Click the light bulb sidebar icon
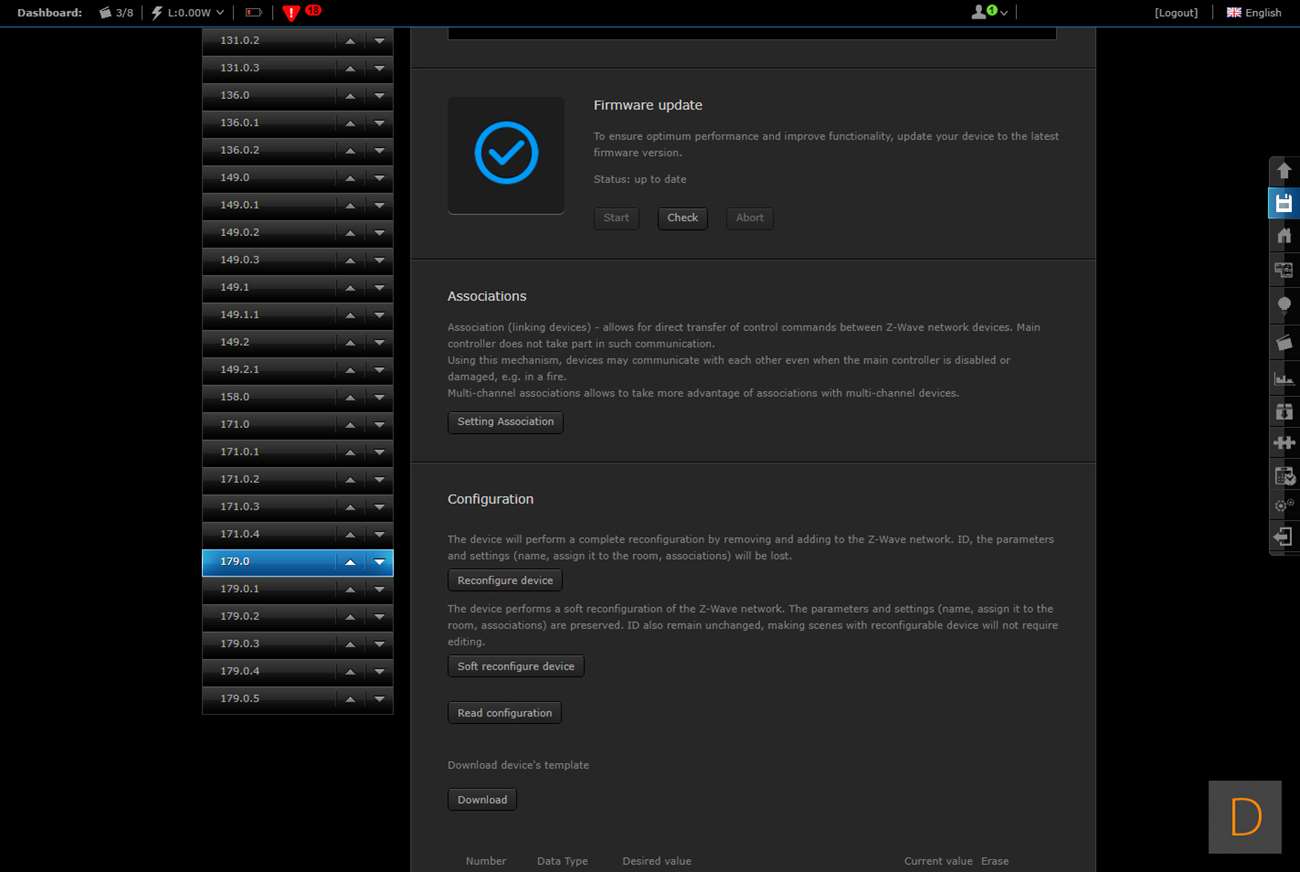1300x872 pixels. coord(1284,305)
